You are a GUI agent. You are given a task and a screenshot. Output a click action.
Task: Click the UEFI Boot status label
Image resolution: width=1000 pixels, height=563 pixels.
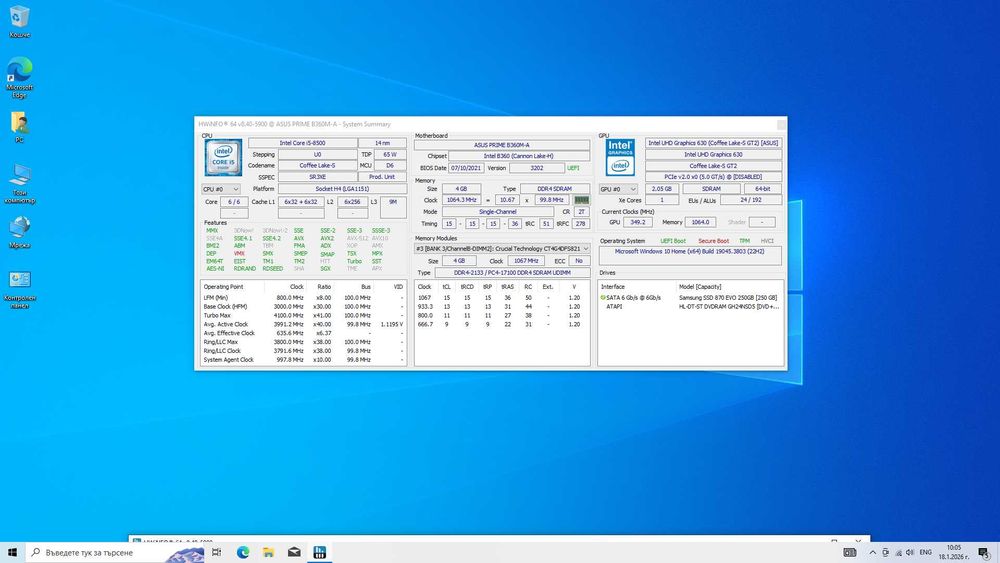point(673,241)
